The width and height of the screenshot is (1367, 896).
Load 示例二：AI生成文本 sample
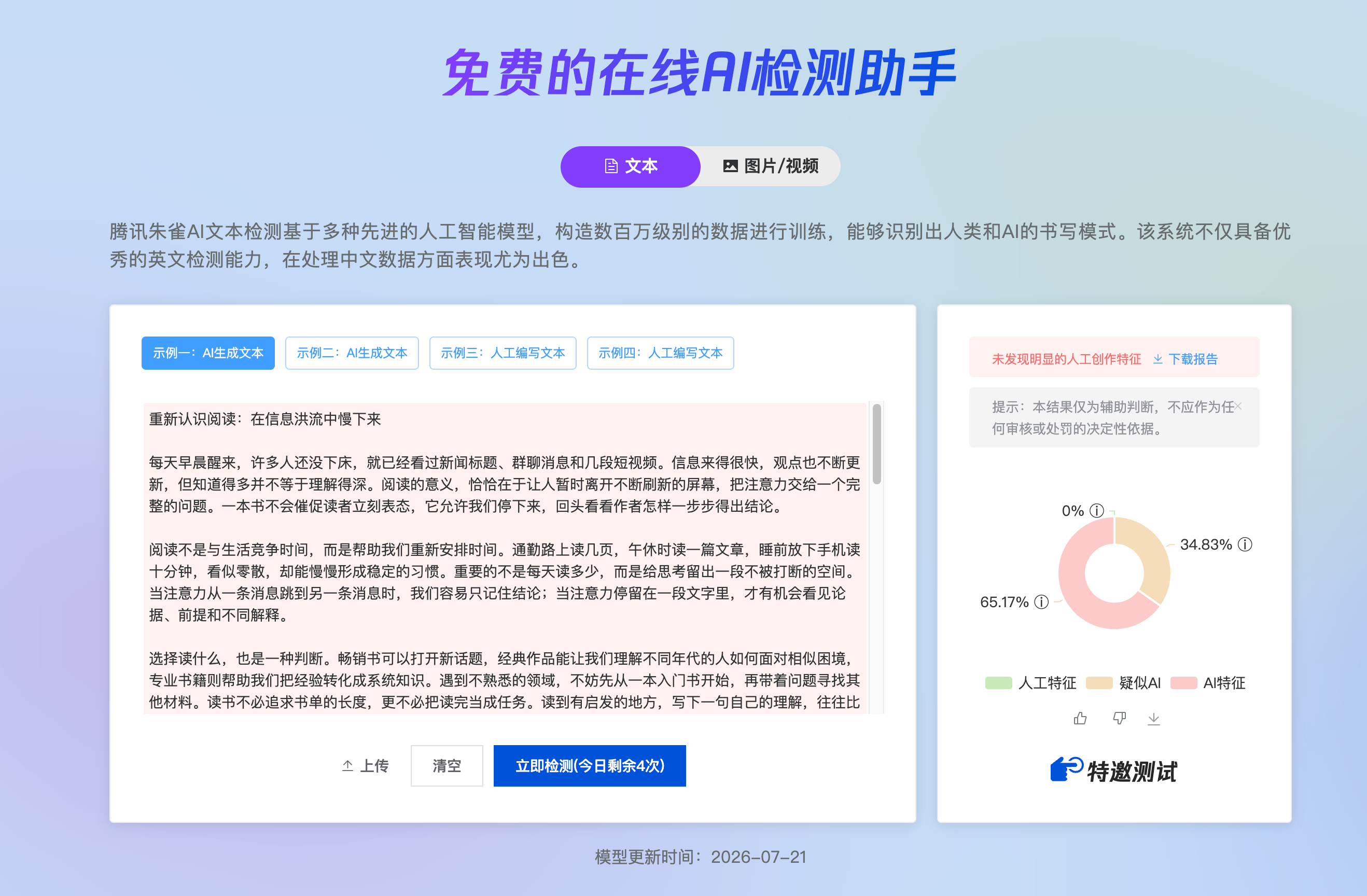coord(352,353)
